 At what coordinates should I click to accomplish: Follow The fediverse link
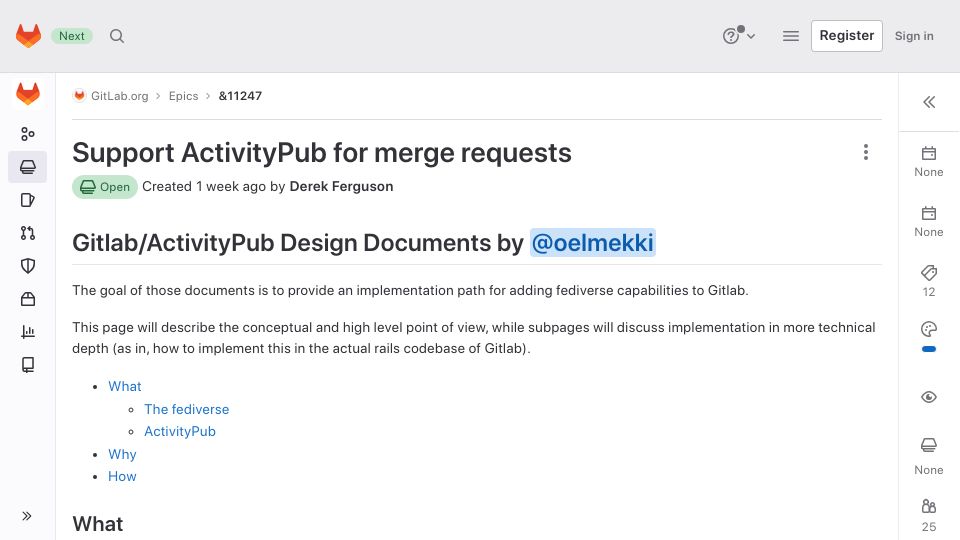click(x=187, y=409)
